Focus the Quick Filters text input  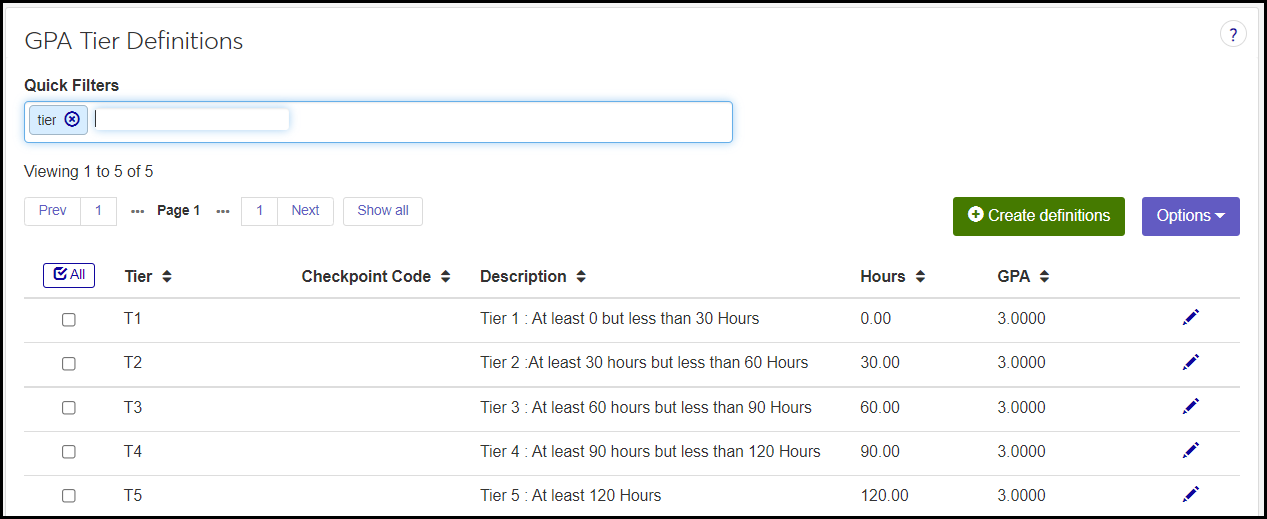click(x=192, y=120)
